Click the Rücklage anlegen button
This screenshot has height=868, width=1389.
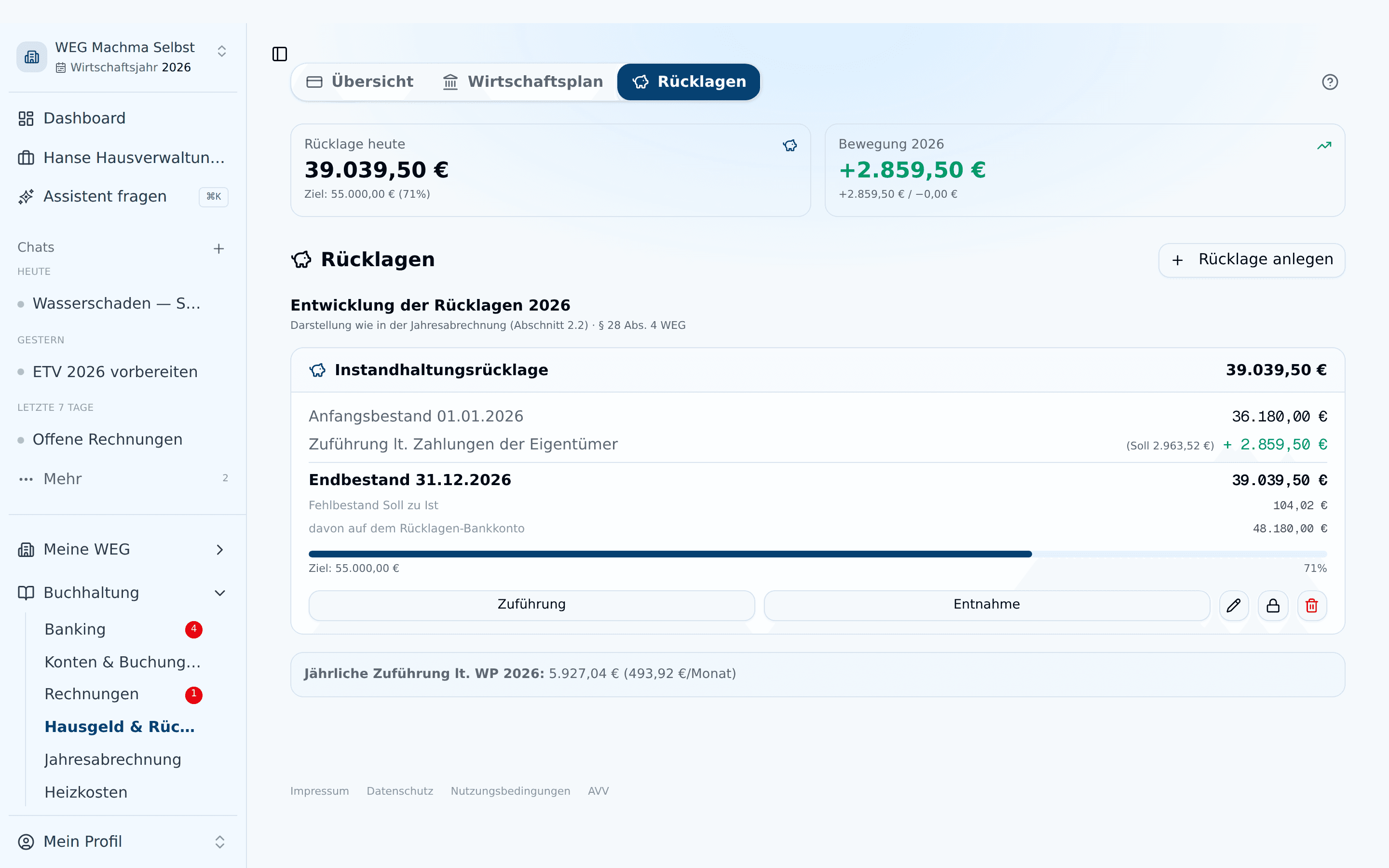1251,260
